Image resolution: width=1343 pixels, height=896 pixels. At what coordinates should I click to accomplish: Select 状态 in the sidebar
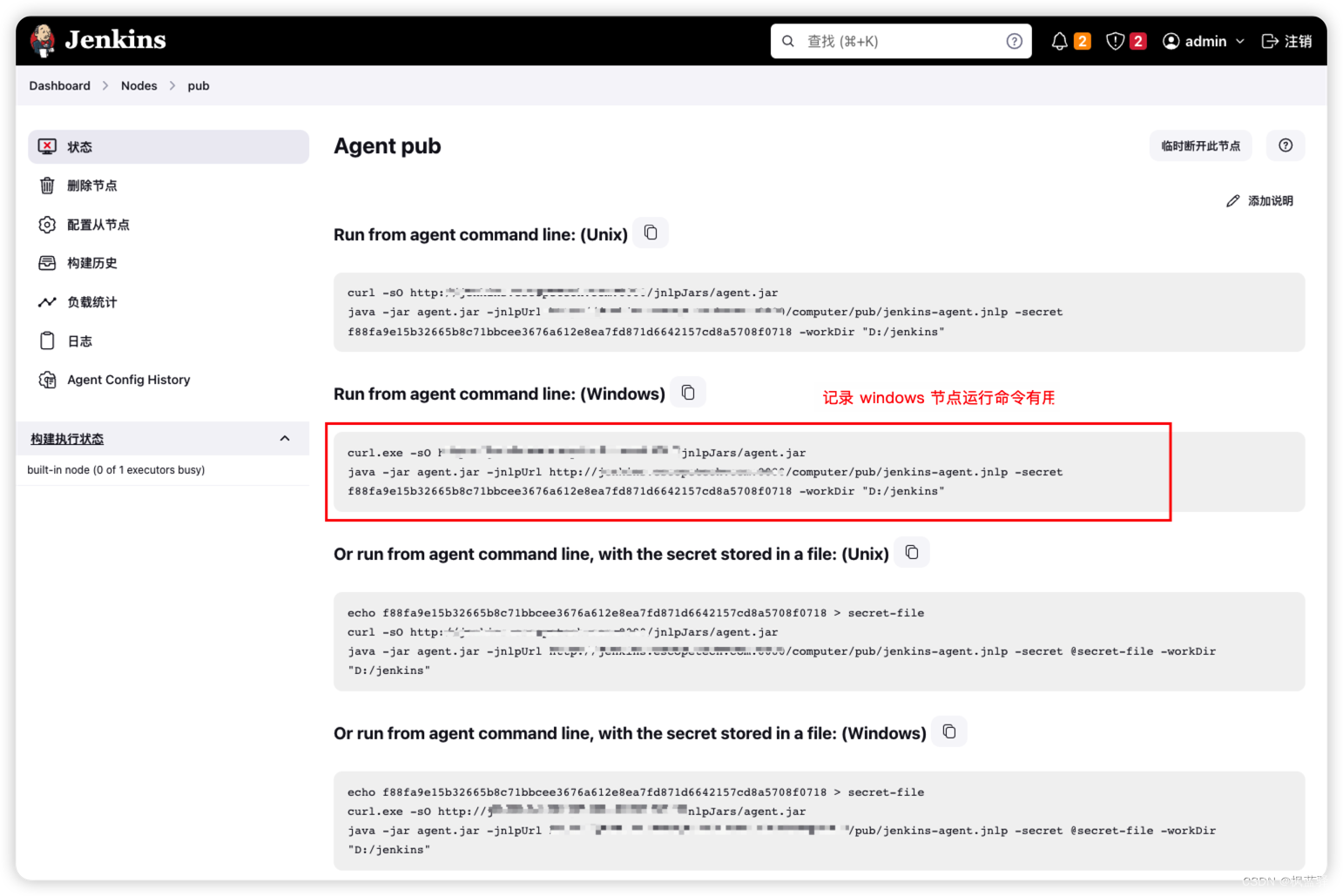click(x=169, y=146)
